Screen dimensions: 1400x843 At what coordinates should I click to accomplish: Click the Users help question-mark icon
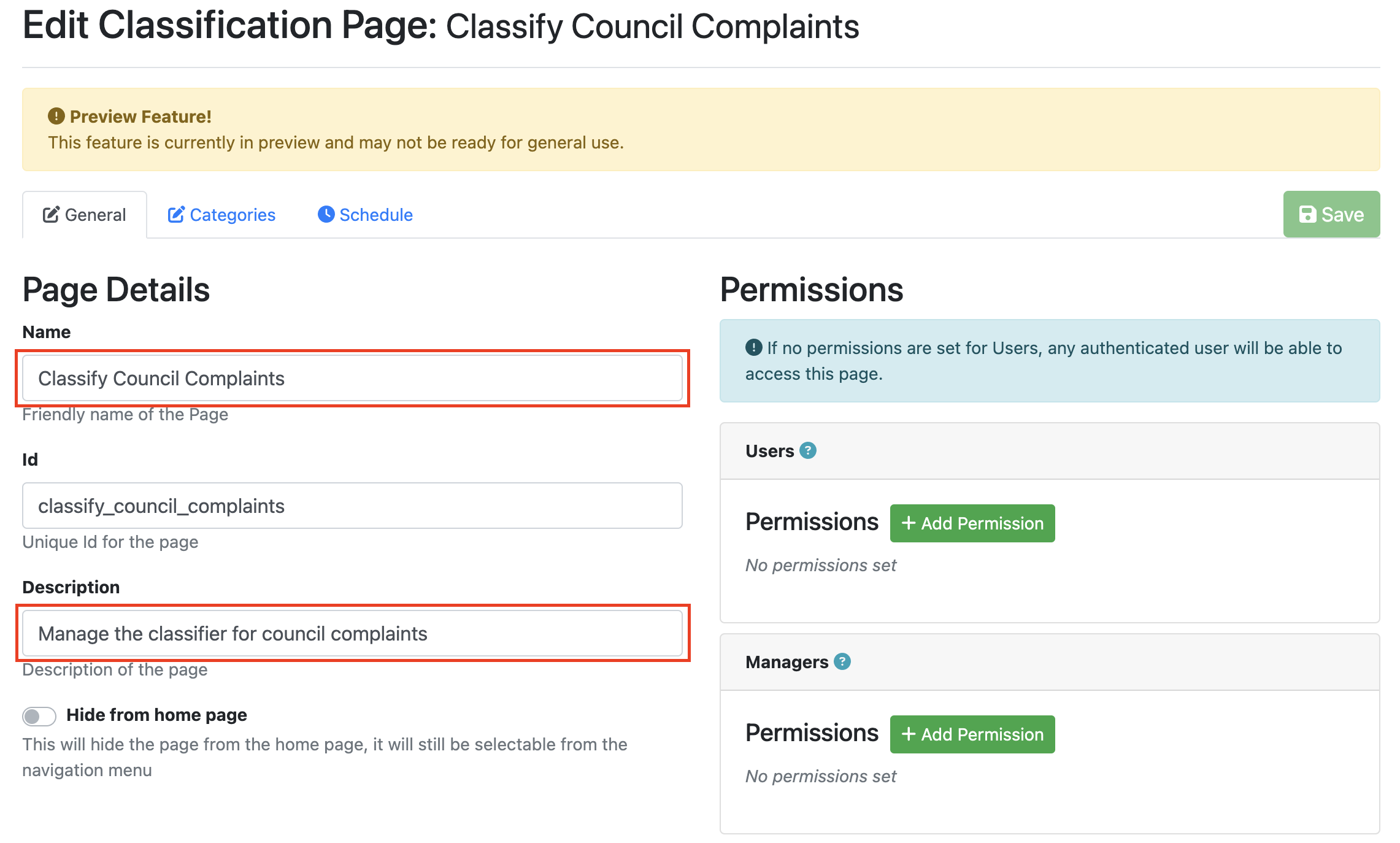coord(808,451)
